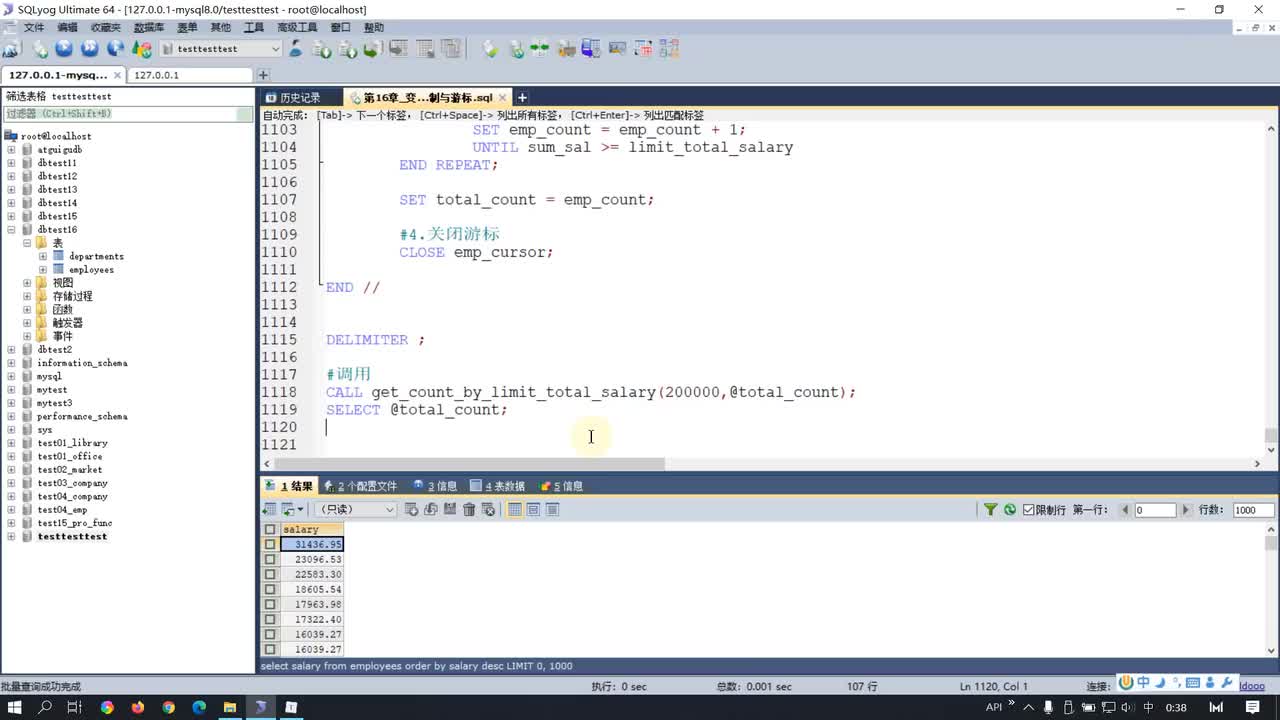Click the refresh icon beside the funnel
The image size is (1280, 720).
click(1010, 510)
